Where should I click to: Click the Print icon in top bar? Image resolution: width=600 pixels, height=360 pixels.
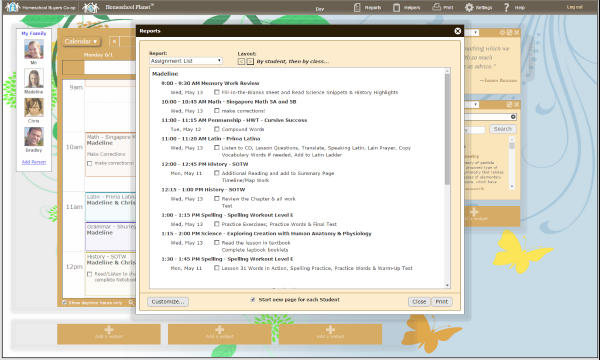436,7
